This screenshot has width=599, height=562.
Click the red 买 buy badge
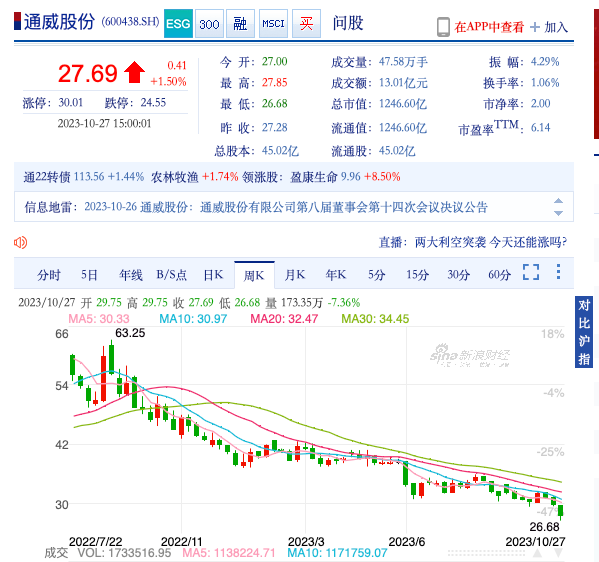pos(306,24)
